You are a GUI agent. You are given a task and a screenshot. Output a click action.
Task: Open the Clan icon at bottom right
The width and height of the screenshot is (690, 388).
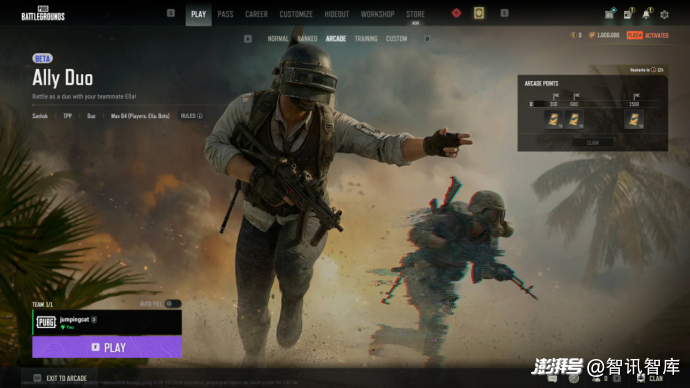tap(650, 378)
